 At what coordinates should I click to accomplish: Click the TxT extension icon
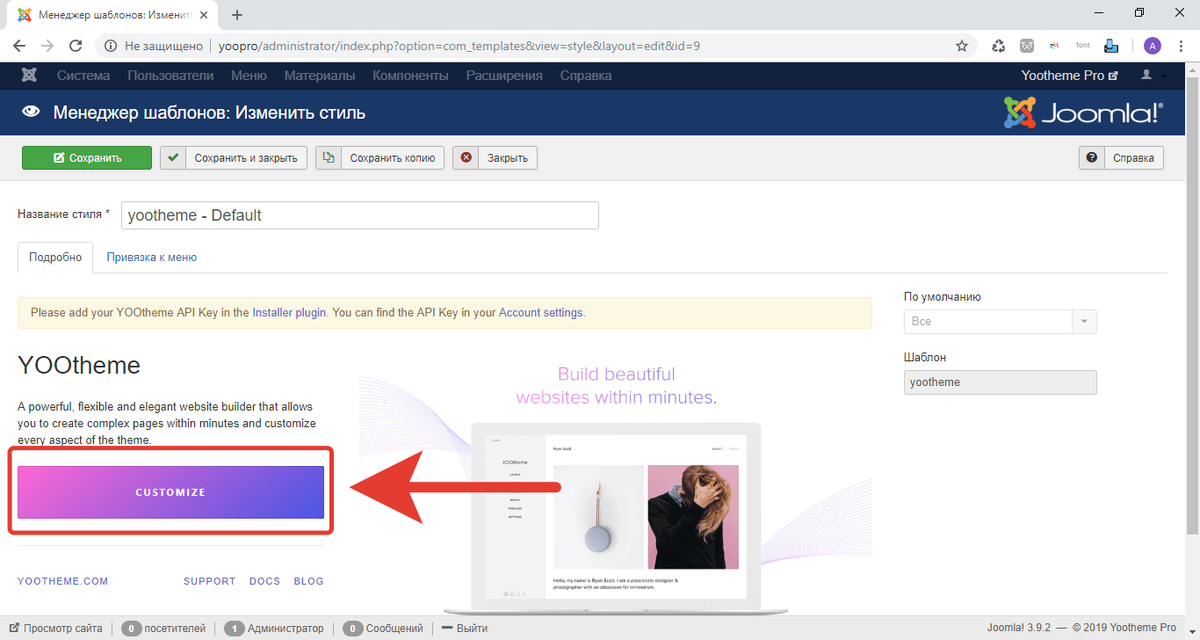point(1027,46)
